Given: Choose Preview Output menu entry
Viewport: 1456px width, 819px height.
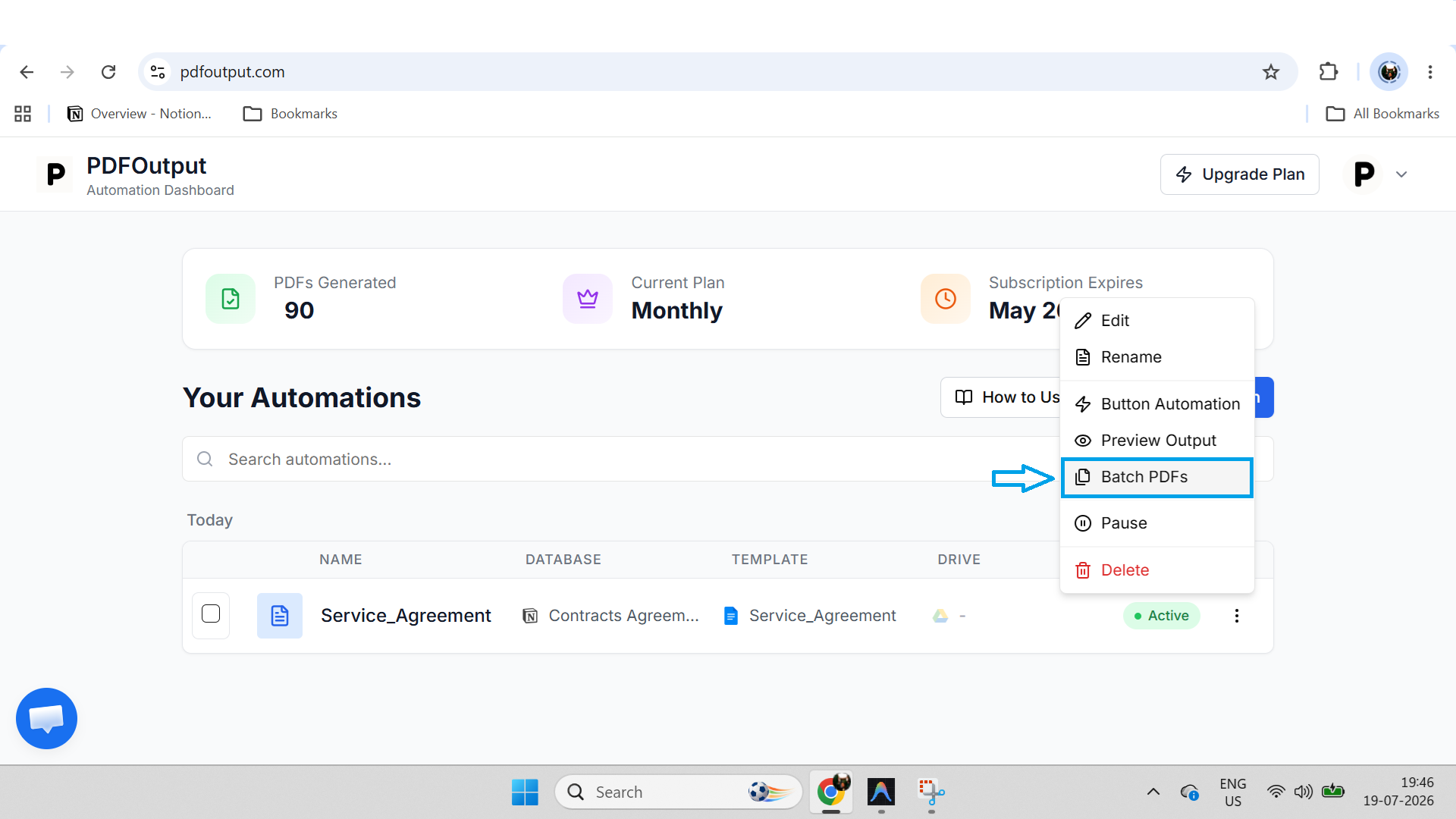Looking at the screenshot, I should [1156, 441].
